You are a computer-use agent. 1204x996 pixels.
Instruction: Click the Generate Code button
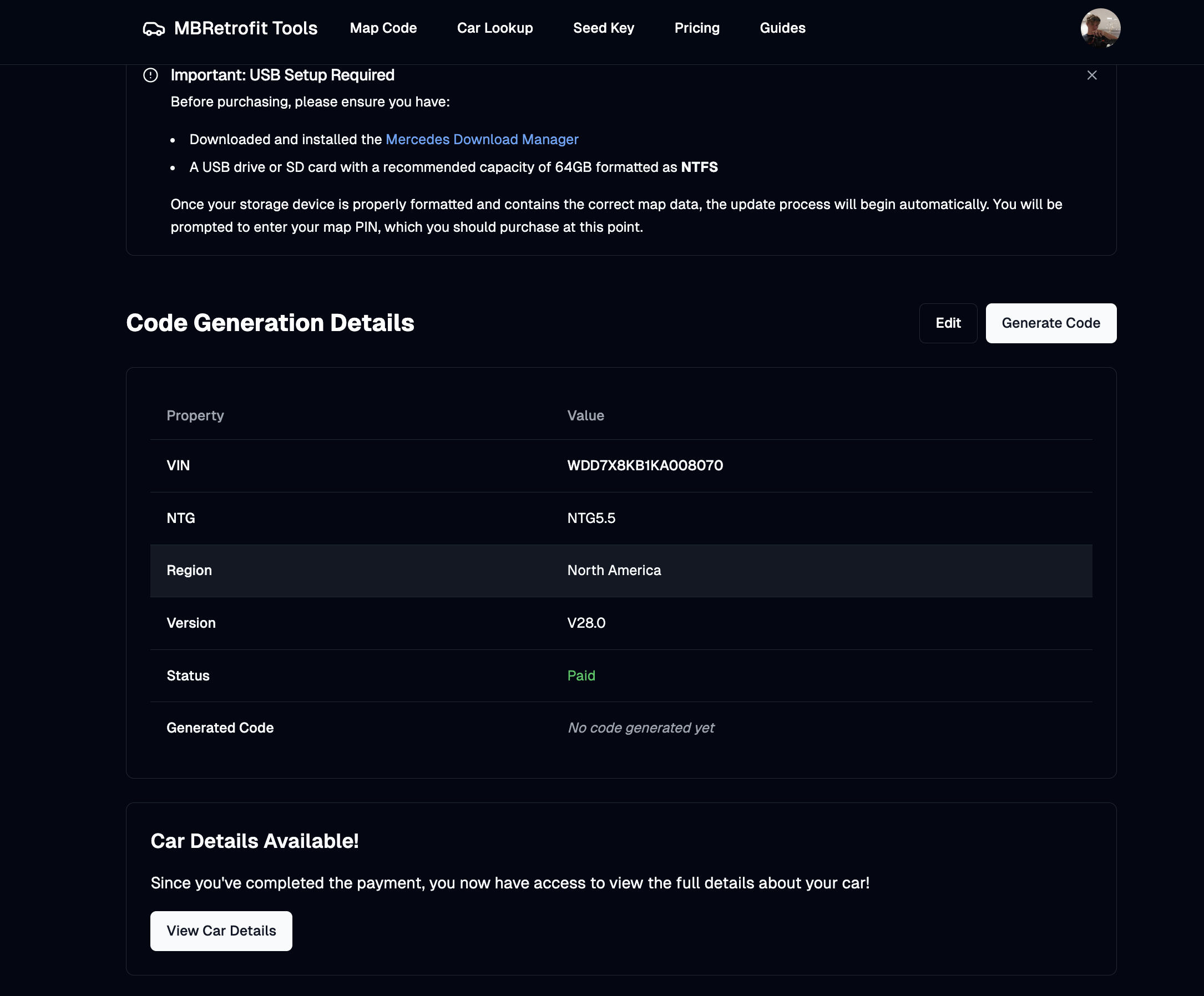(x=1050, y=323)
